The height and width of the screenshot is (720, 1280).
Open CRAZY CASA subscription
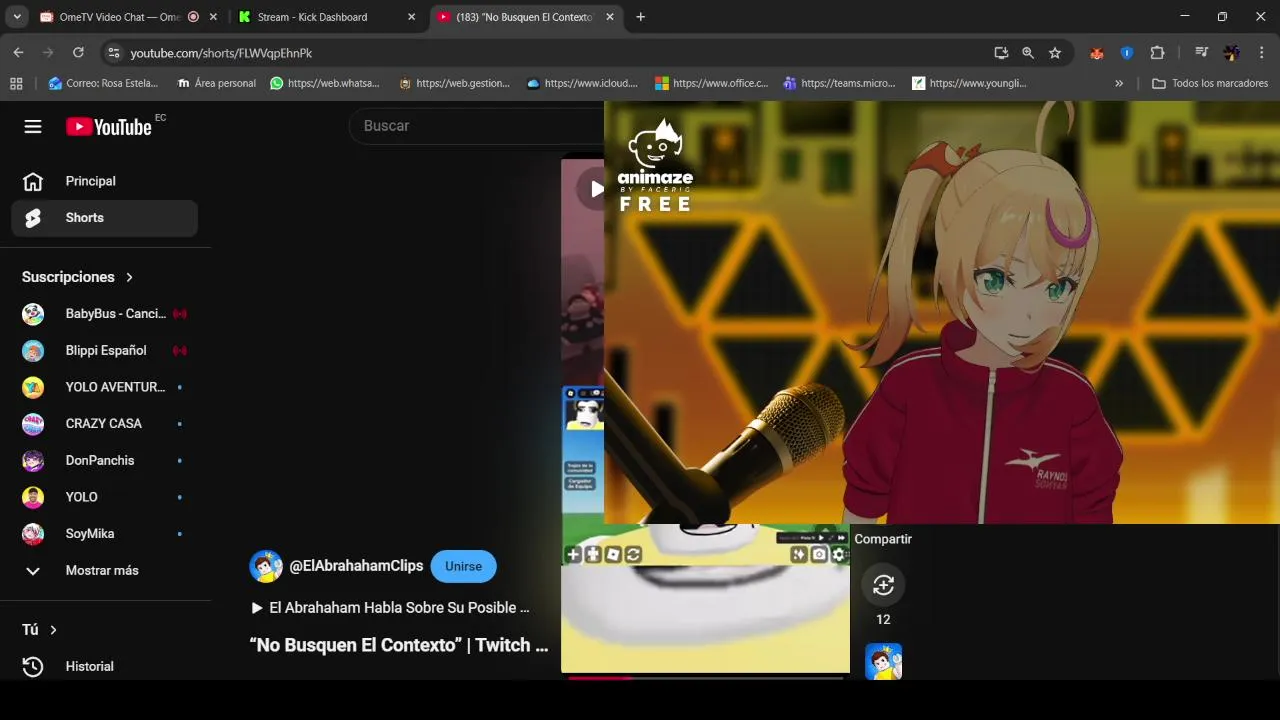coord(104,424)
